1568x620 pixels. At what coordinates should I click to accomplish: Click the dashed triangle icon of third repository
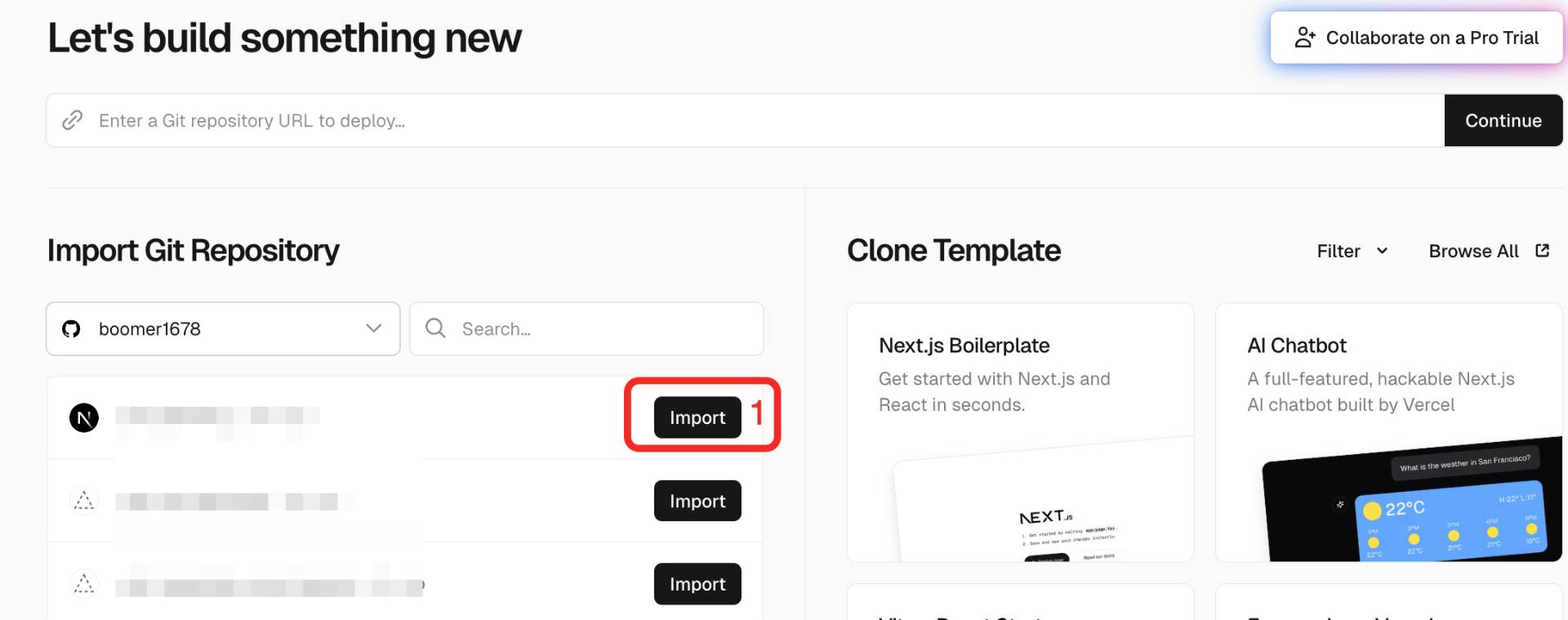click(84, 584)
